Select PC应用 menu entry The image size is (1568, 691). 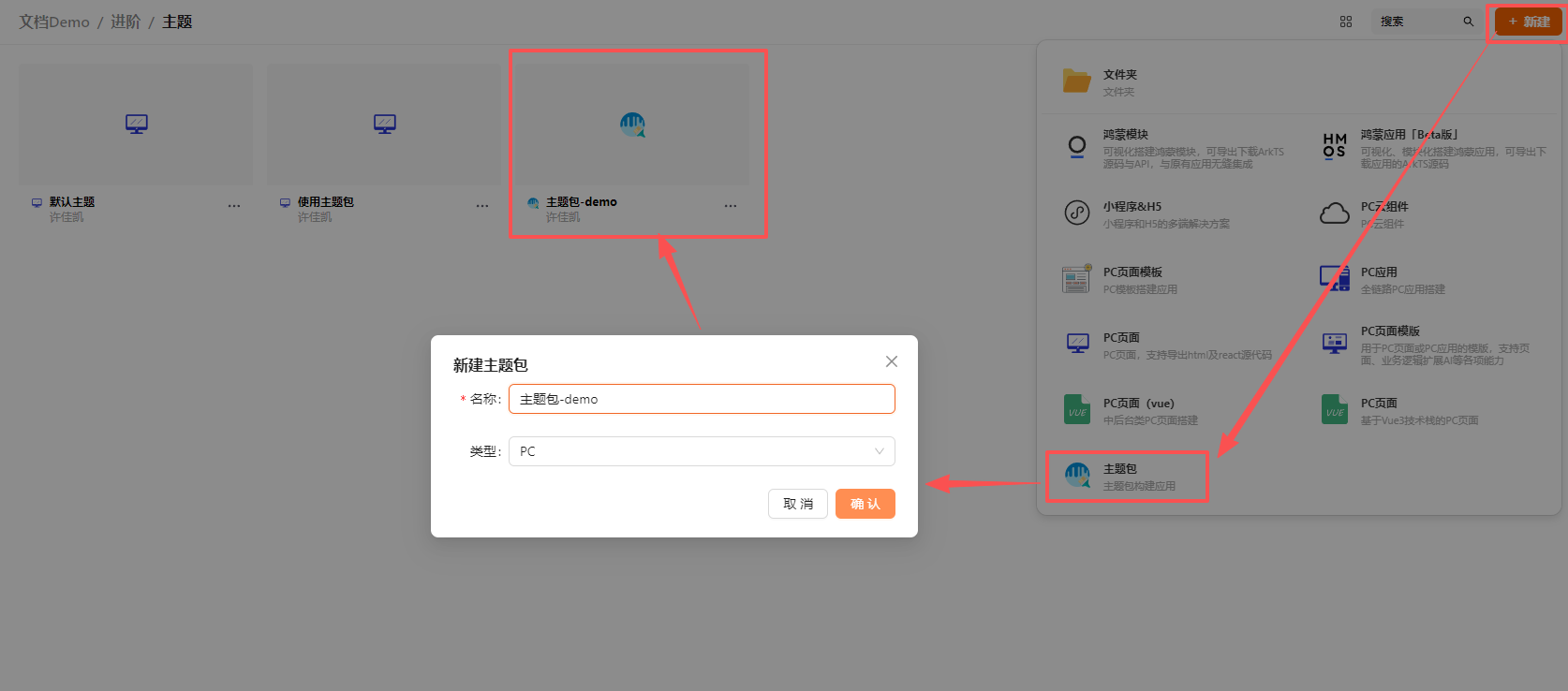click(x=1379, y=279)
